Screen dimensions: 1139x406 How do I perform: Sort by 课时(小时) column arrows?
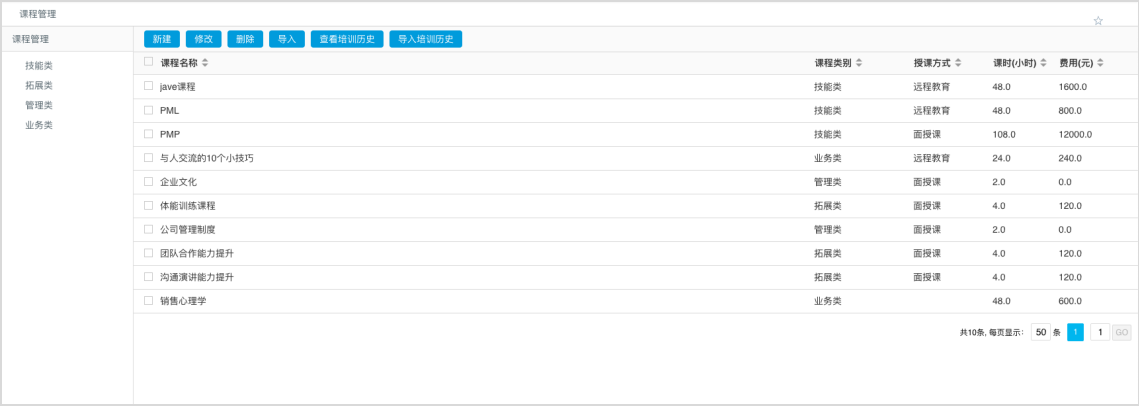tap(1045, 63)
